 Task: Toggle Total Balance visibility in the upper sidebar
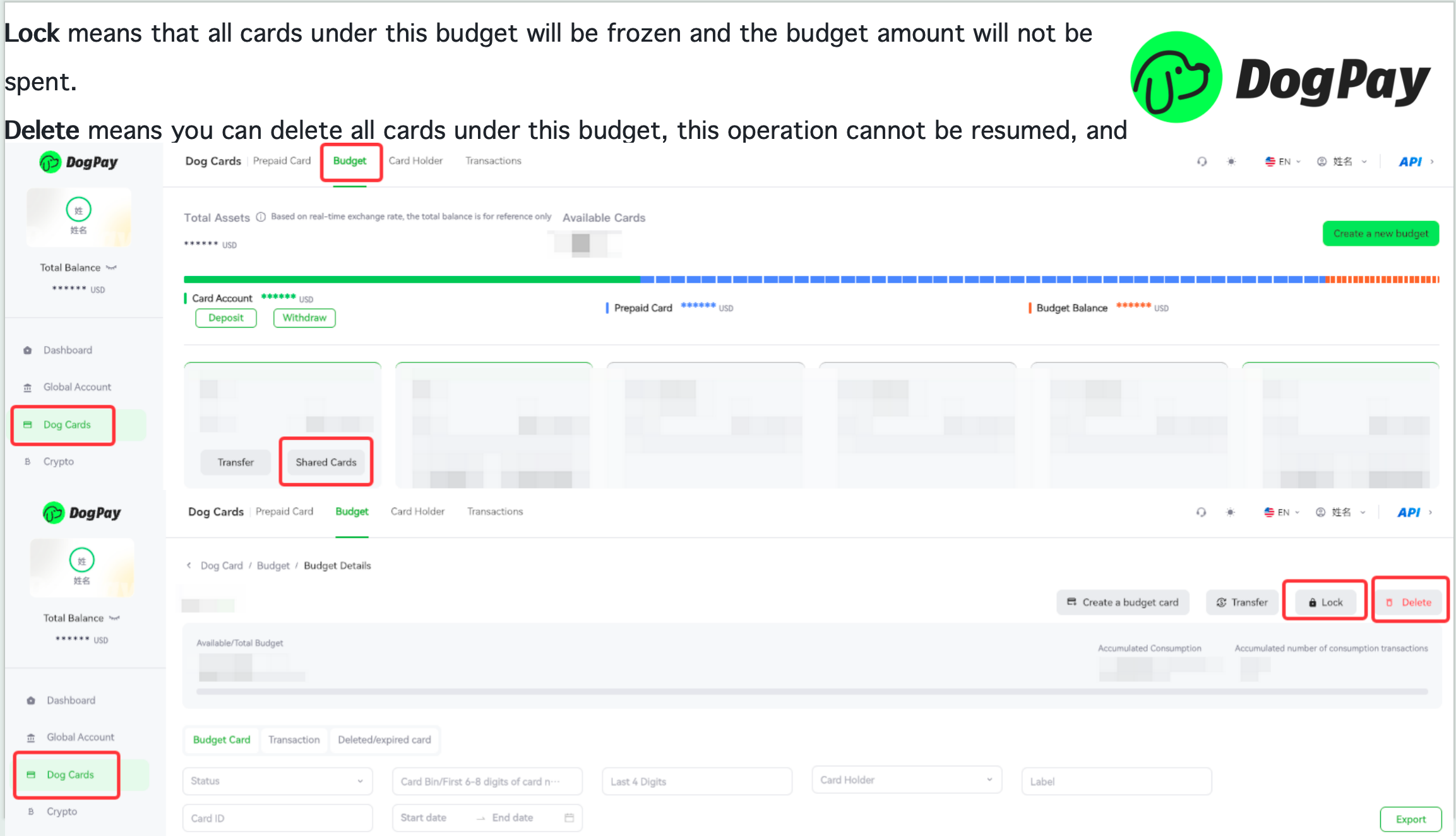112,268
